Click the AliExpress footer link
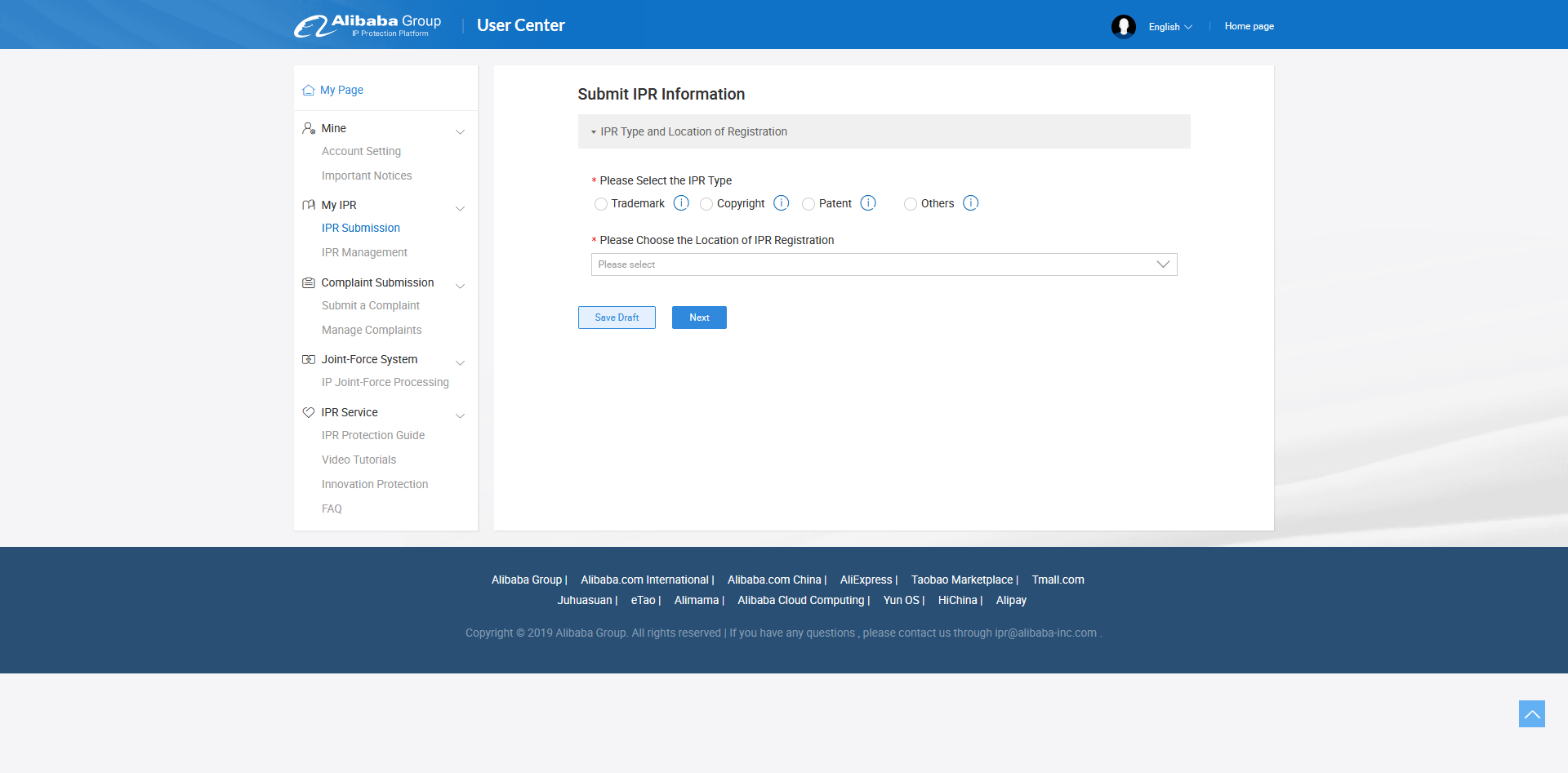The width and height of the screenshot is (1568, 773). click(x=866, y=580)
